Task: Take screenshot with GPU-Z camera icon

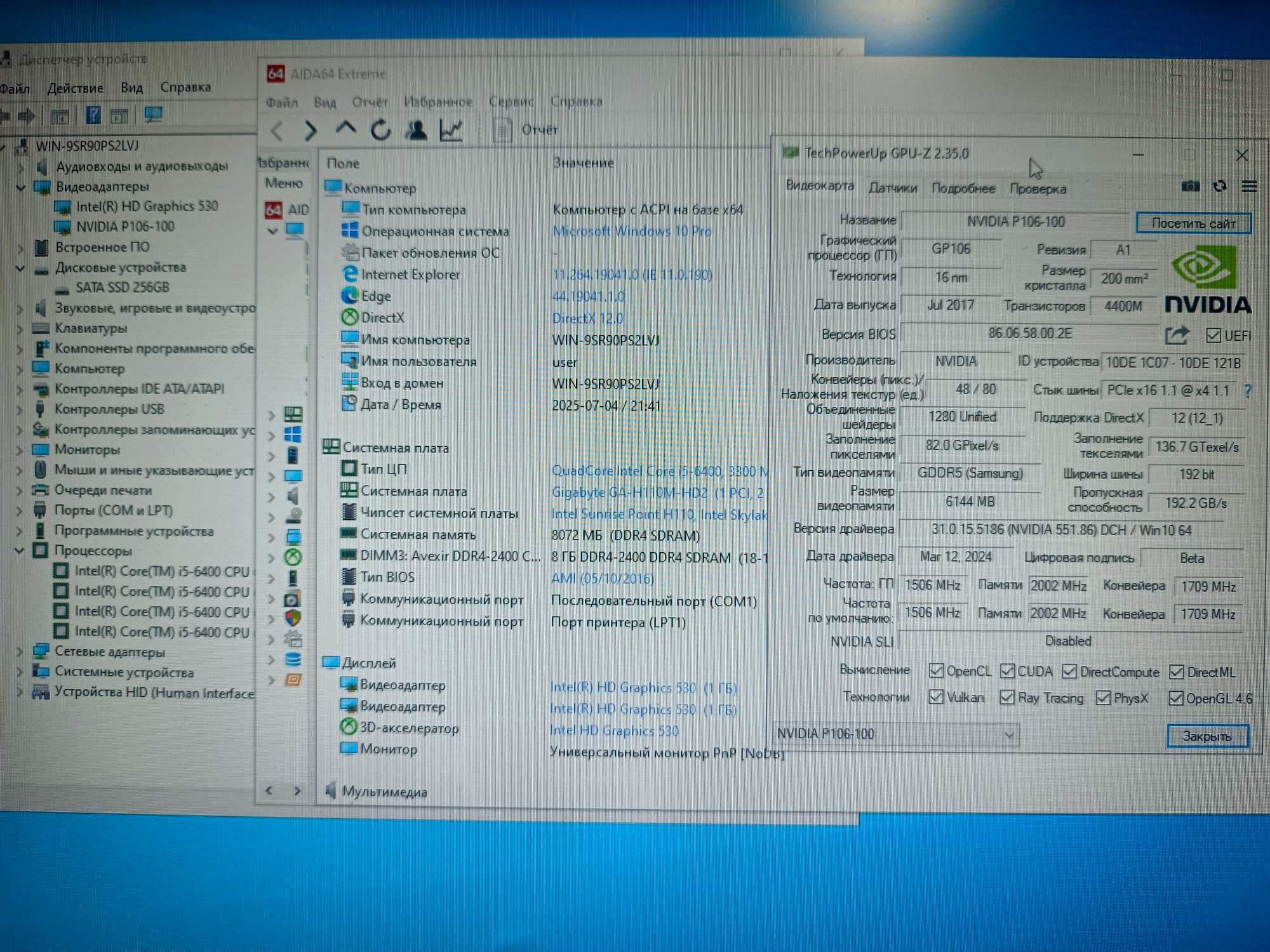Action: pyautogui.click(x=1190, y=186)
